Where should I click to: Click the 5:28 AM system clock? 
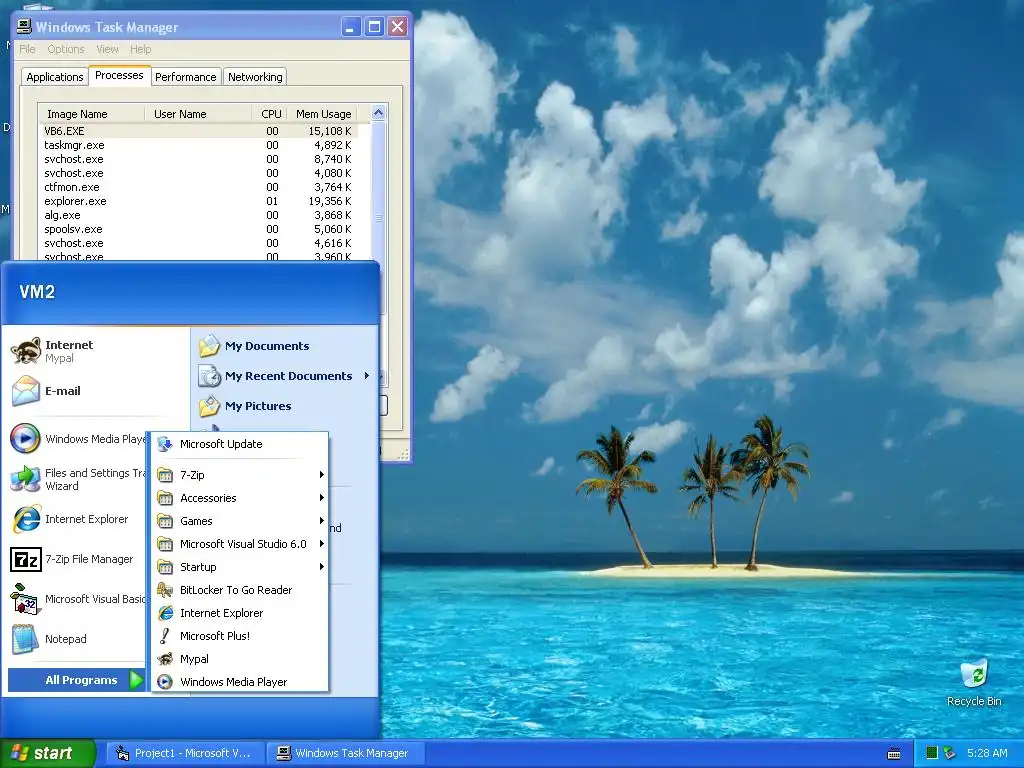pyautogui.click(x=987, y=753)
